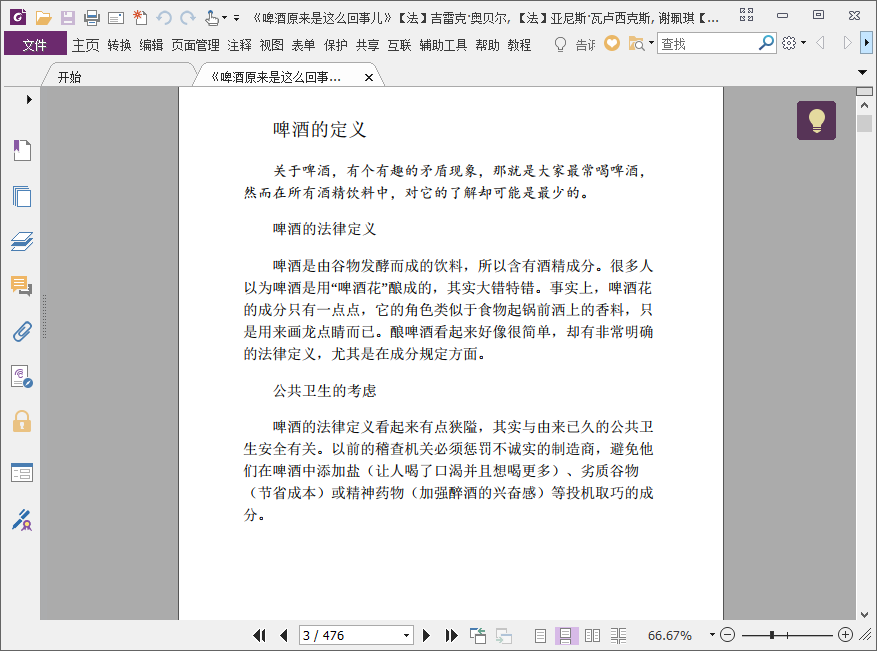
Task: Open the 编辑 tab
Action: pyautogui.click(x=151, y=45)
